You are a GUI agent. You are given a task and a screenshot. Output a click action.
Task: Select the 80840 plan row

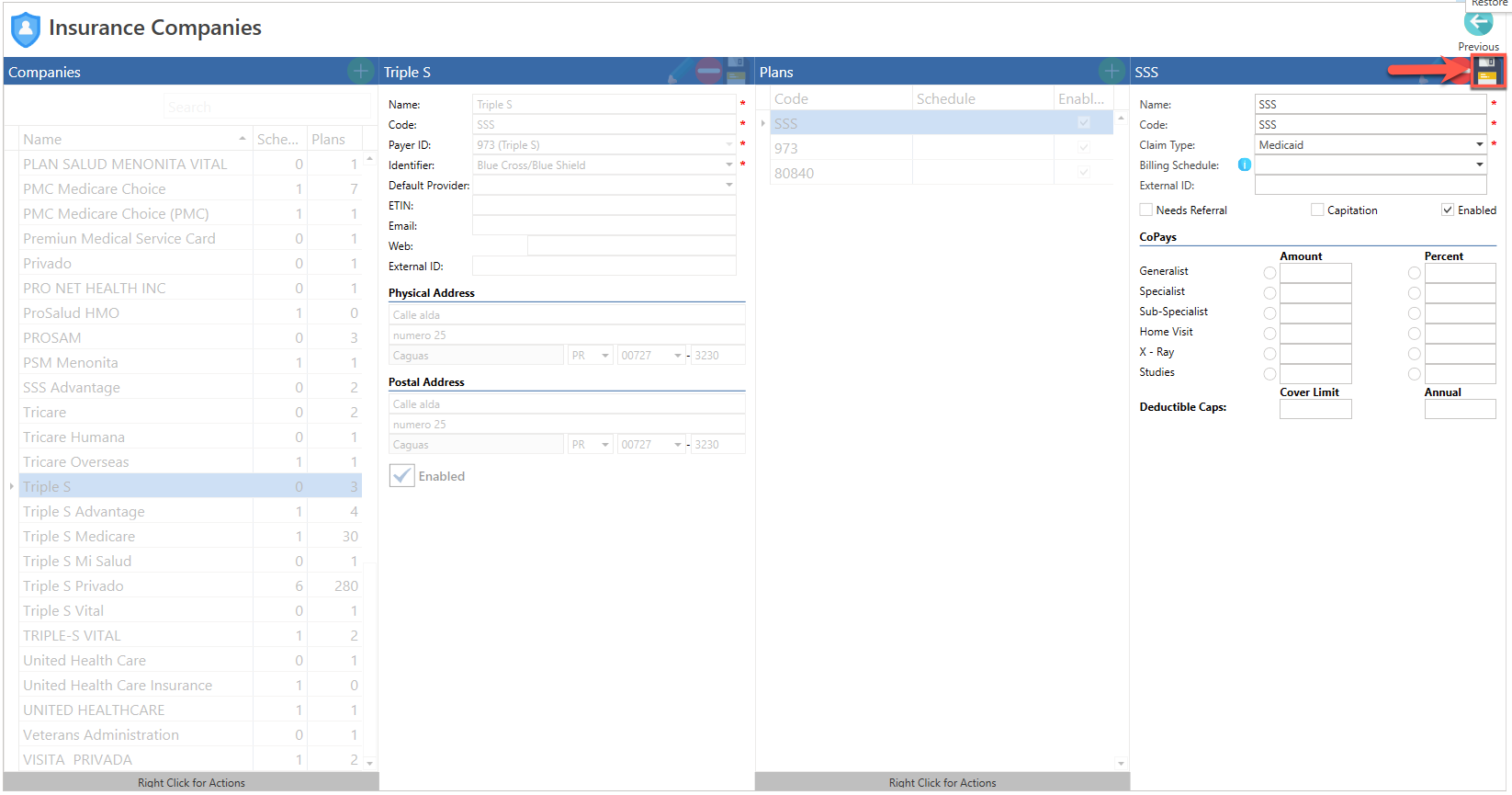pos(942,173)
